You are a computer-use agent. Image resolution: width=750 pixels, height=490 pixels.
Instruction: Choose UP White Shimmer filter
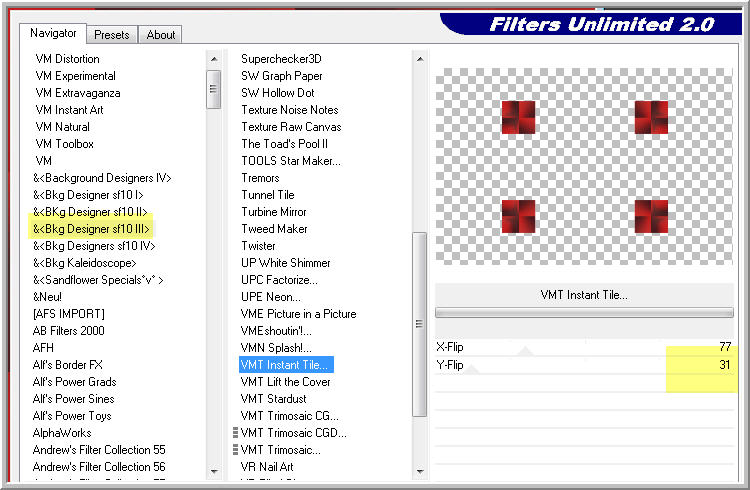(x=286, y=263)
